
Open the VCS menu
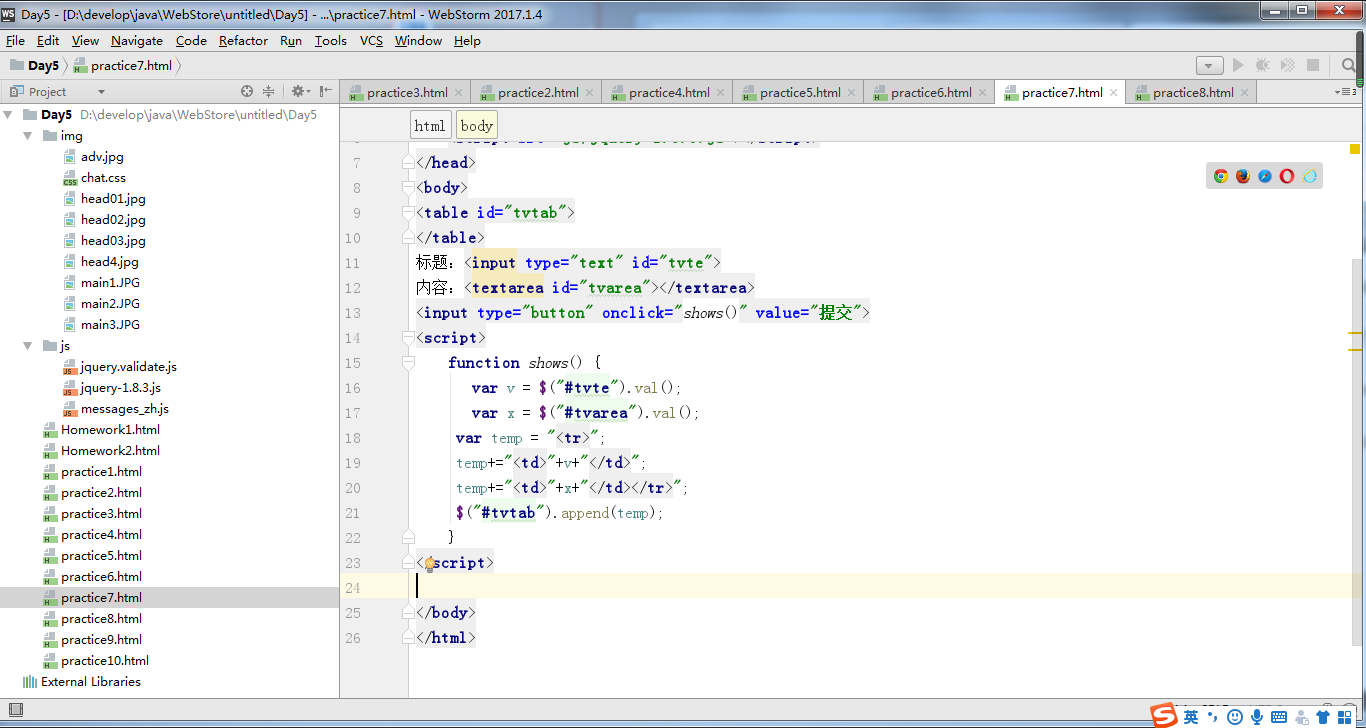click(x=371, y=41)
